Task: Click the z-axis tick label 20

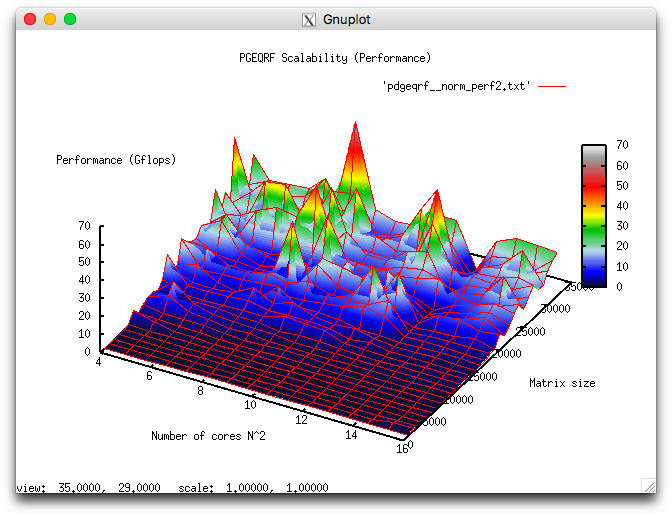Action: pos(84,316)
